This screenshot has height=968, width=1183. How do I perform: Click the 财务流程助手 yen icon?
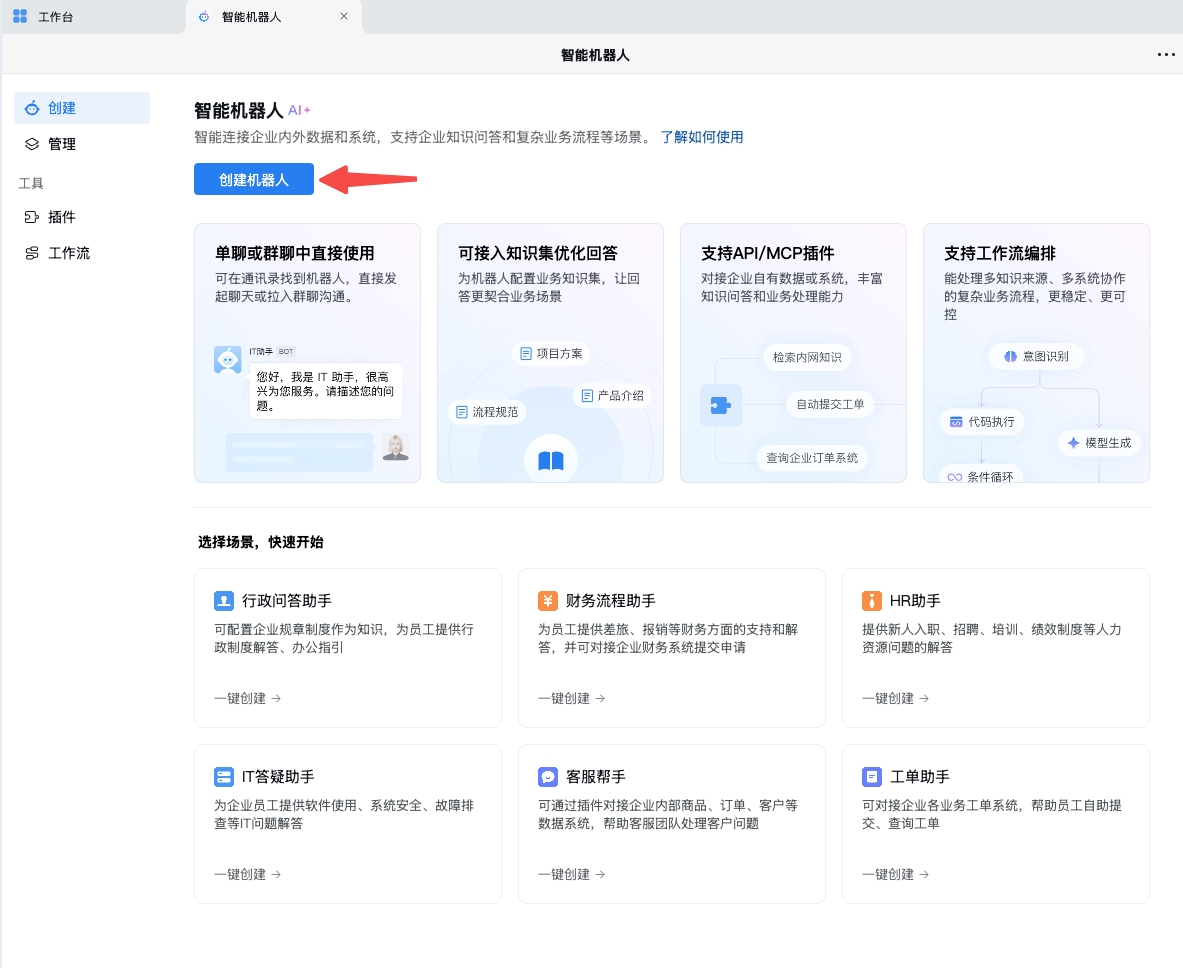pyautogui.click(x=548, y=601)
